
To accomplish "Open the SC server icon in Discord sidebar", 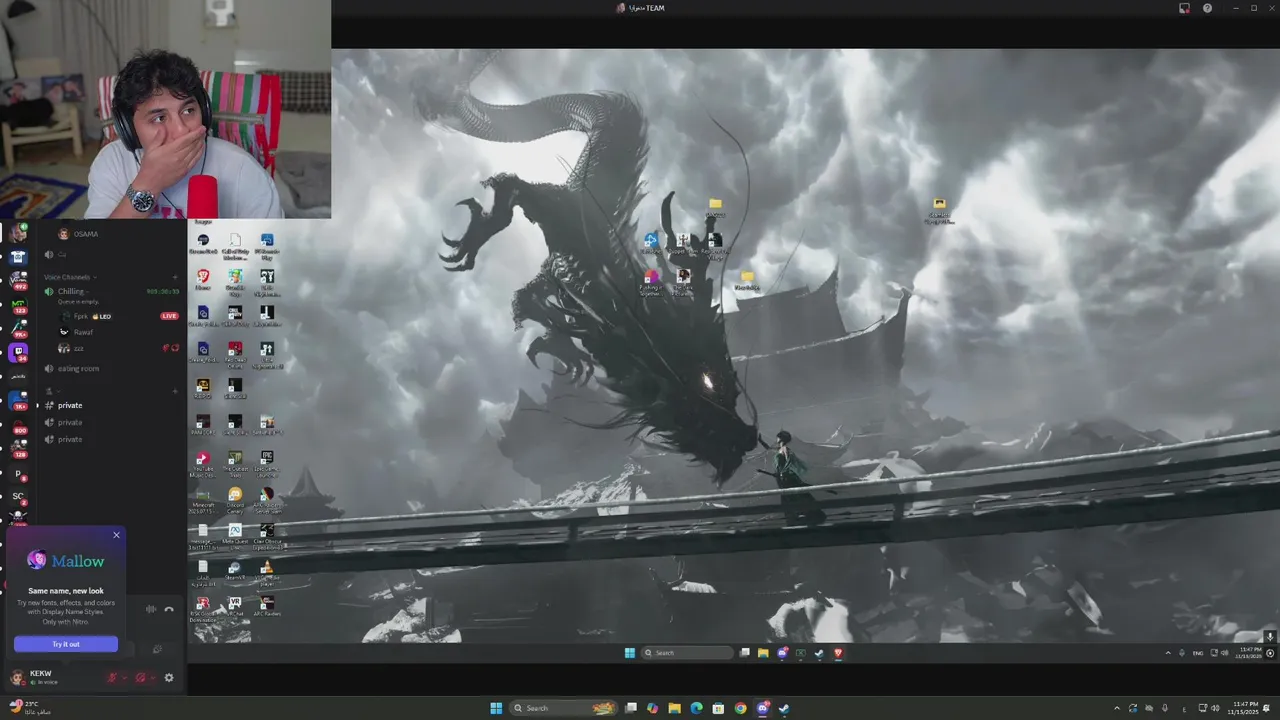I will (x=18, y=496).
